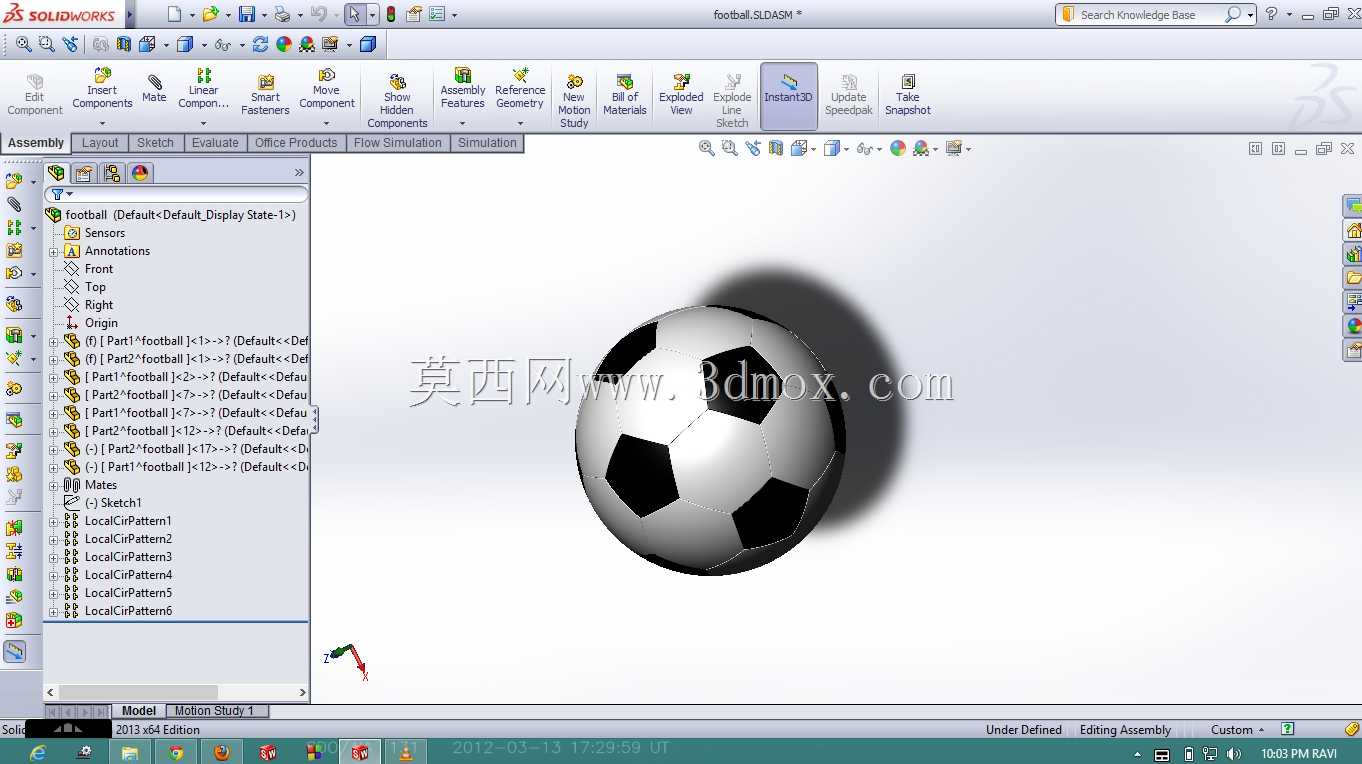Open the Custom units dropdown in status bar
The image size is (1362, 764).
coord(1238,730)
